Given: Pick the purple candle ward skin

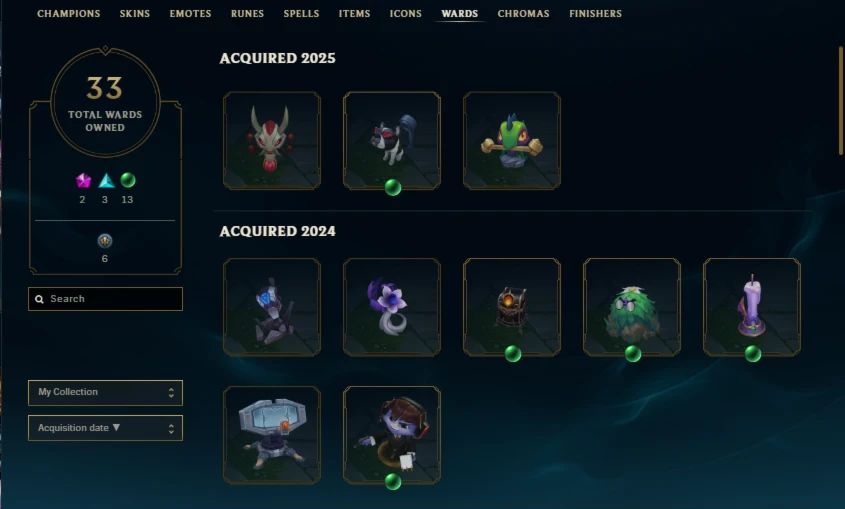Looking at the screenshot, I should [752, 307].
